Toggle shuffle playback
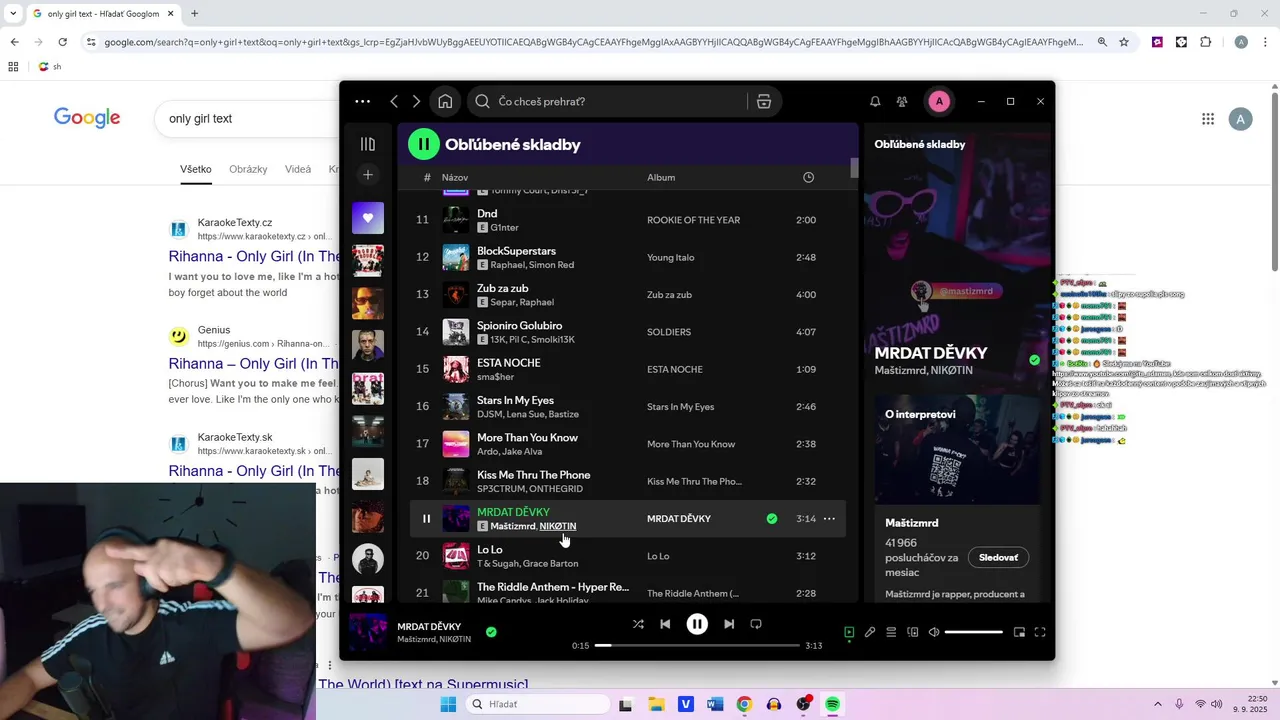 (638, 624)
